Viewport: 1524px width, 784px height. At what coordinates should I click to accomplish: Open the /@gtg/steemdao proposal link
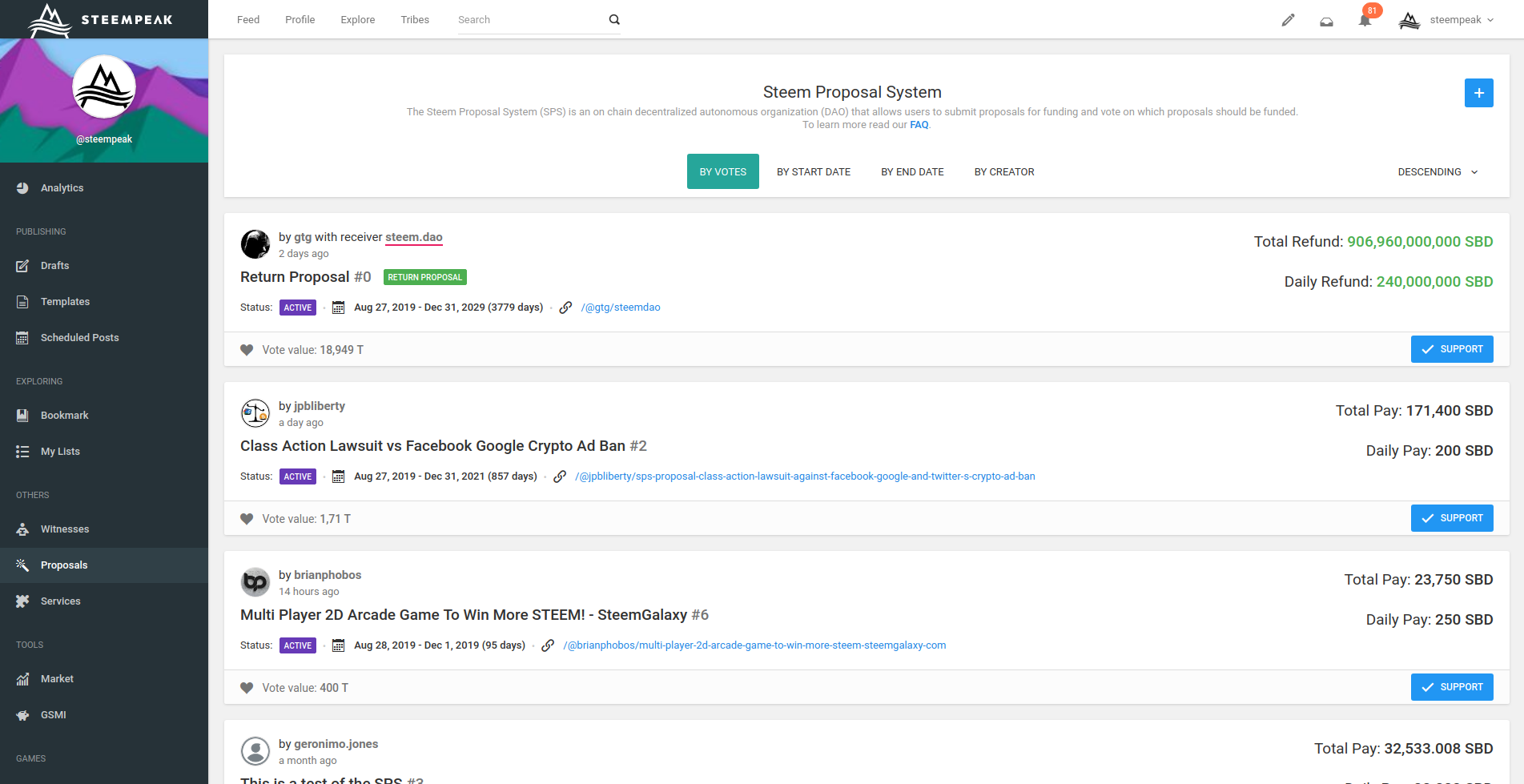(621, 308)
